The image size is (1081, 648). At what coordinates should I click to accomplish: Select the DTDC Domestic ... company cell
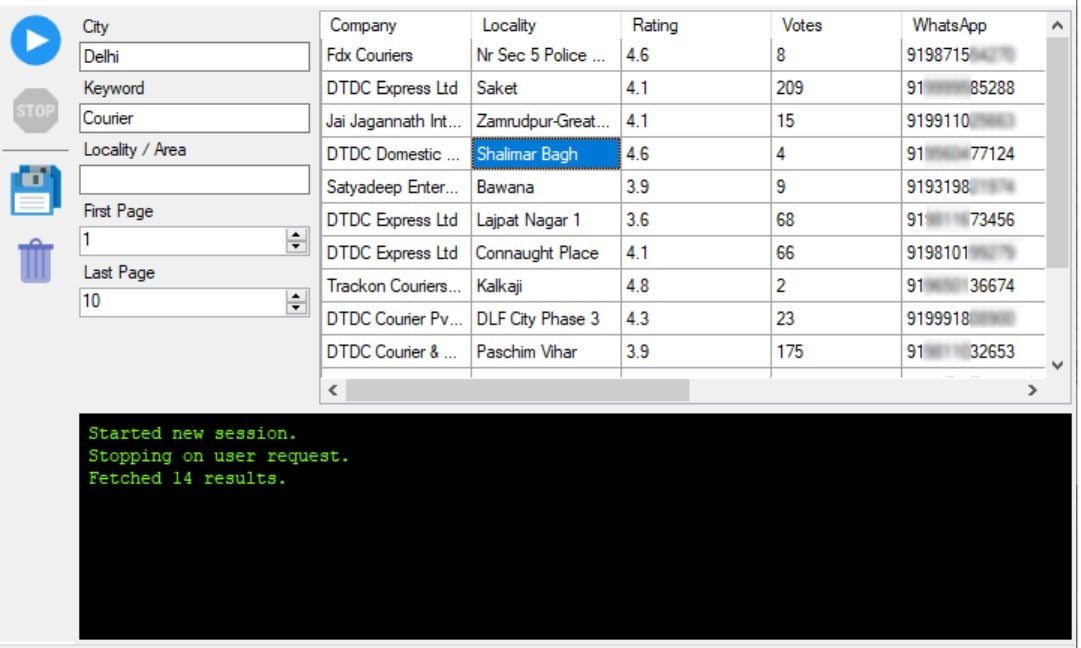[396, 154]
